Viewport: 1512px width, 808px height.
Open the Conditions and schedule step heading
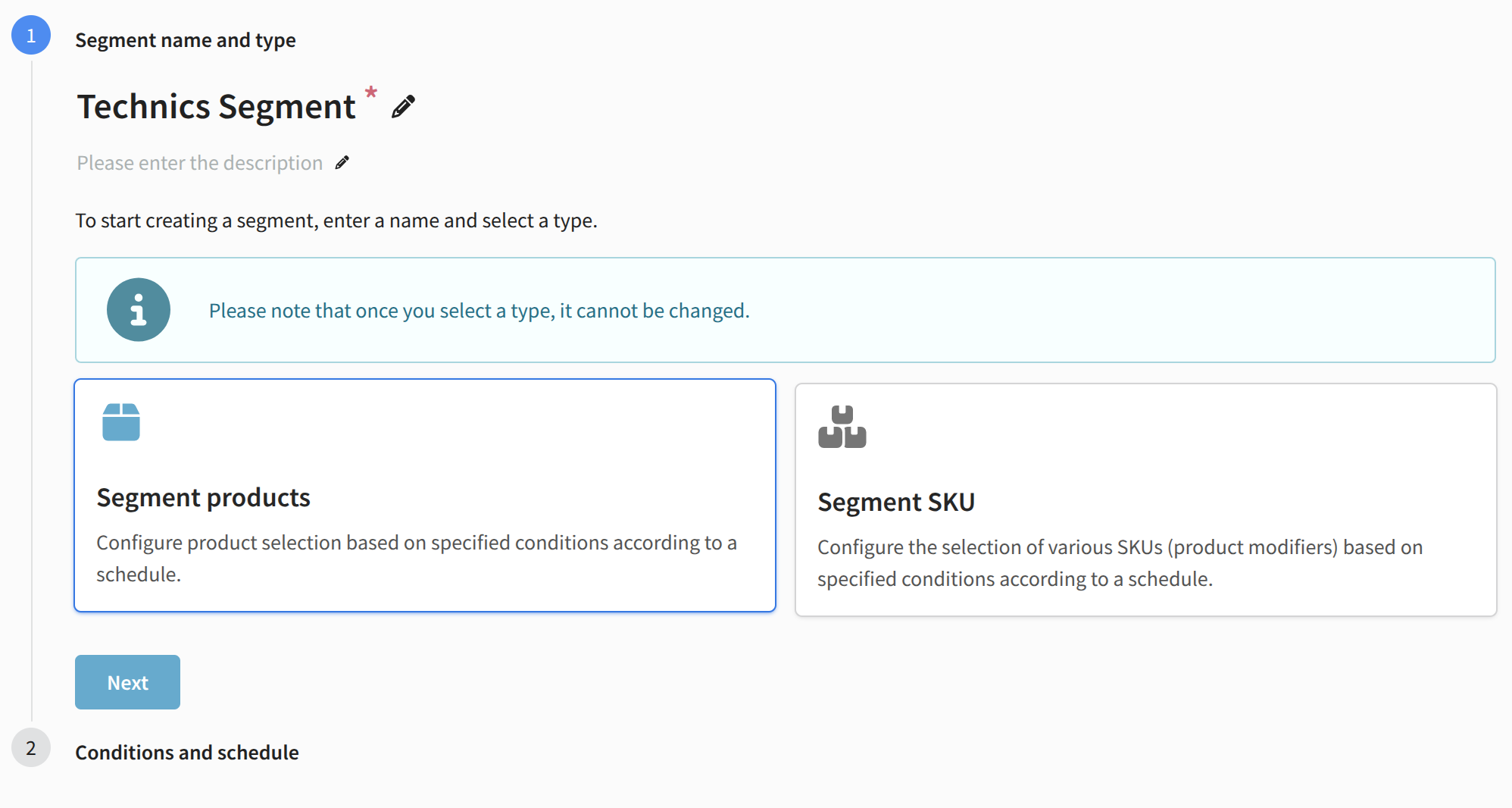(x=187, y=753)
